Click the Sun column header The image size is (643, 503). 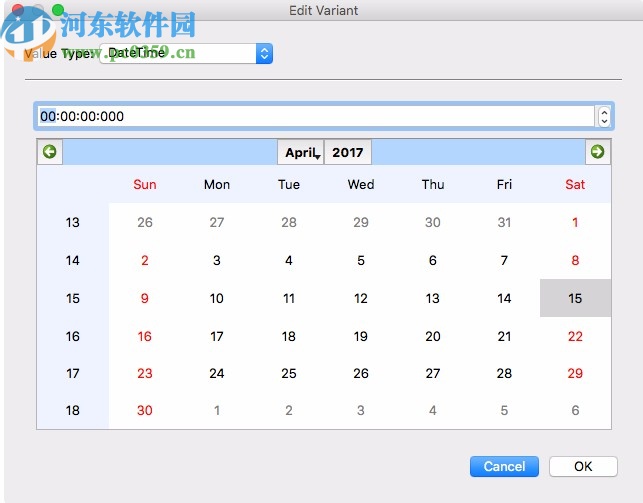pyautogui.click(x=145, y=184)
